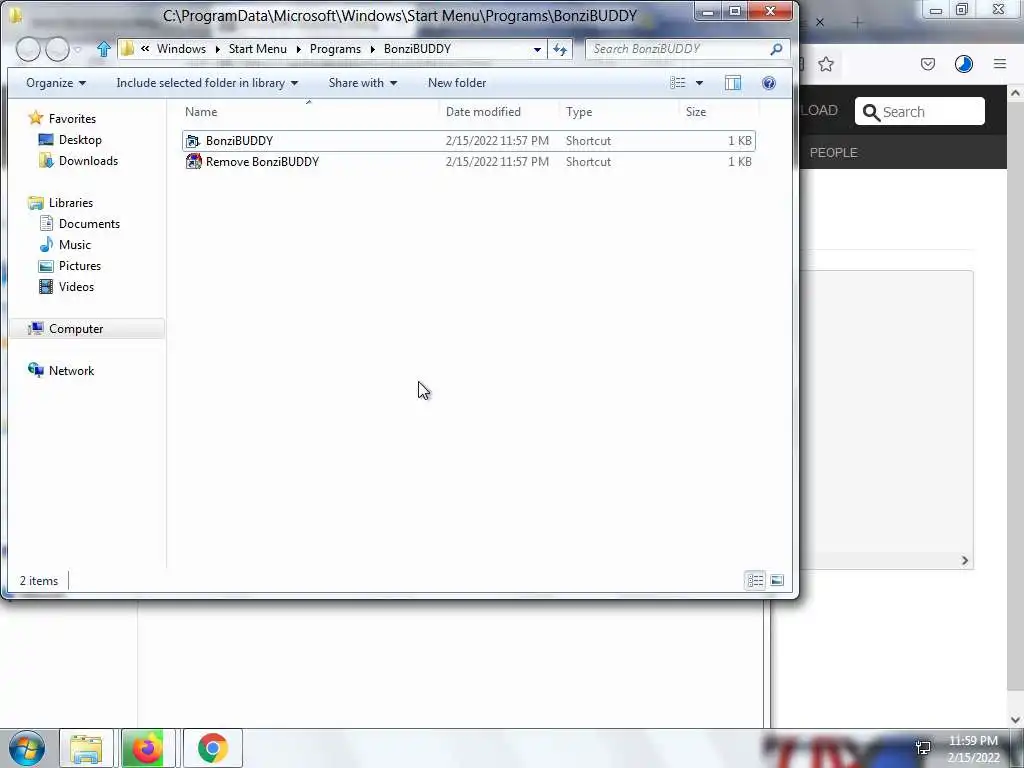1024x768 pixels.
Task: Sort by Name column header
Action: (310, 112)
